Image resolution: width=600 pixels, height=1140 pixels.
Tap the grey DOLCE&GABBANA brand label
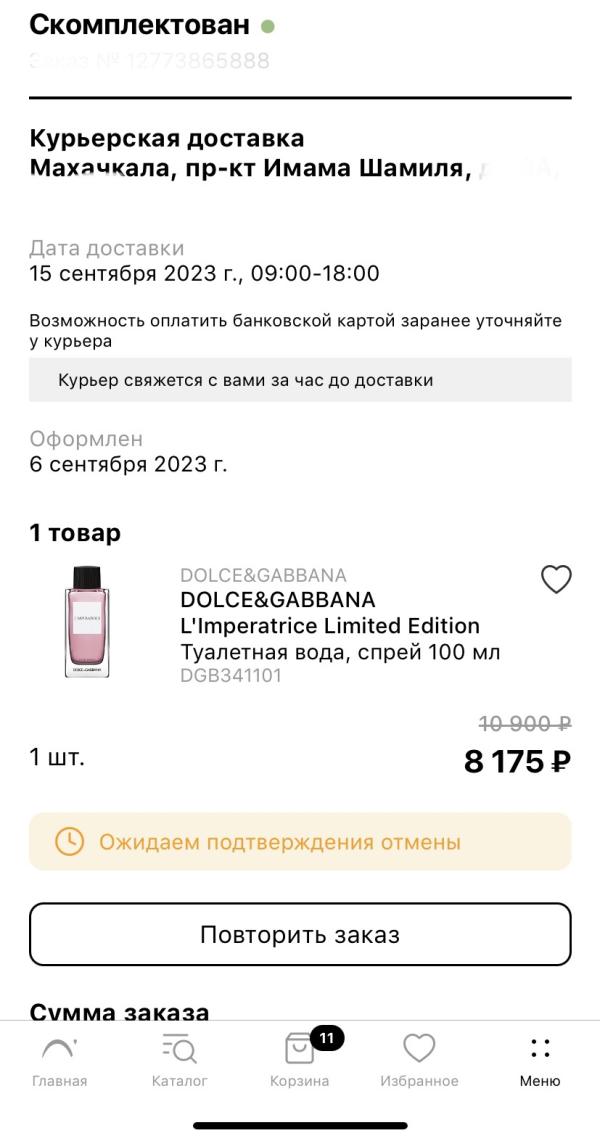pyautogui.click(x=263, y=576)
